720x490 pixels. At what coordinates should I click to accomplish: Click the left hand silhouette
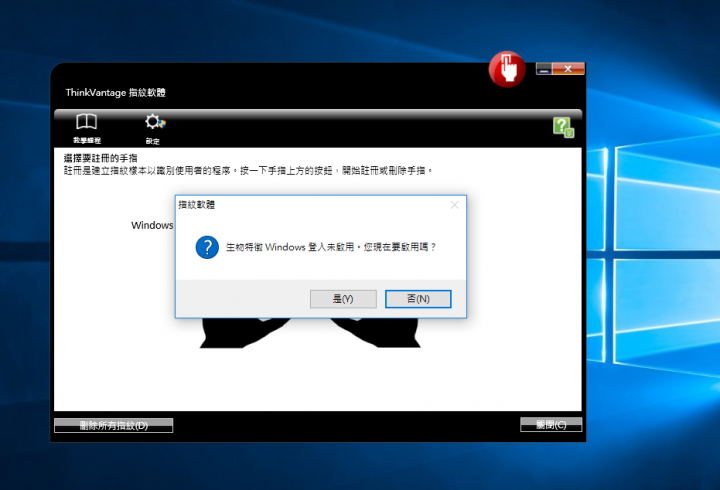tap(243, 333)
